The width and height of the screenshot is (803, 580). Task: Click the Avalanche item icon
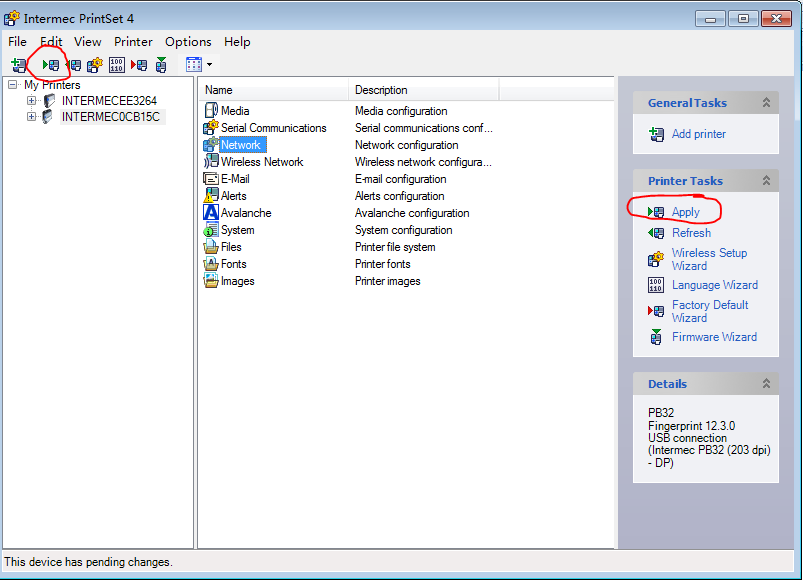click(211, 212)
